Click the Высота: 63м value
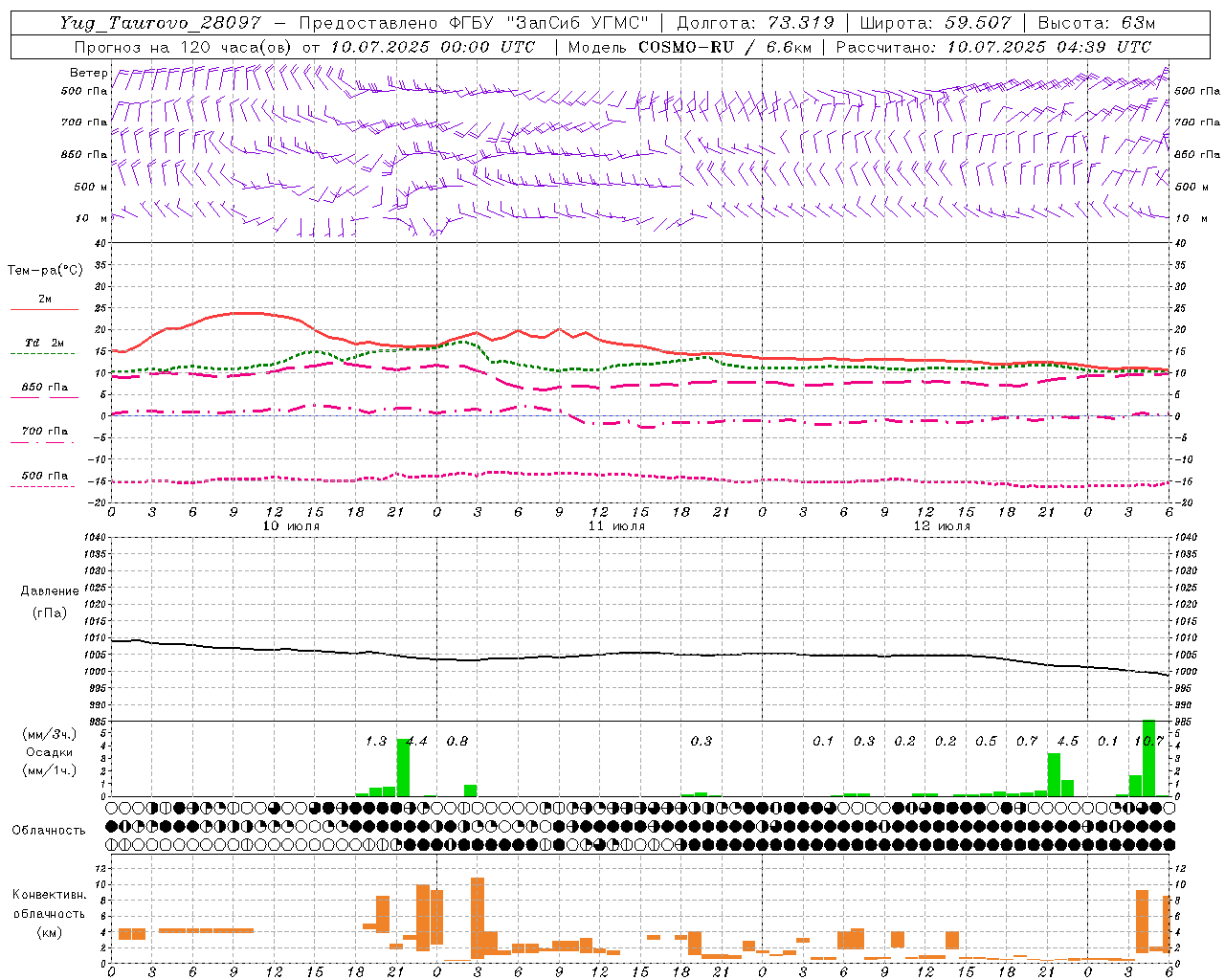Viewport: 1225px width, 980px height. coord(1097,23)
